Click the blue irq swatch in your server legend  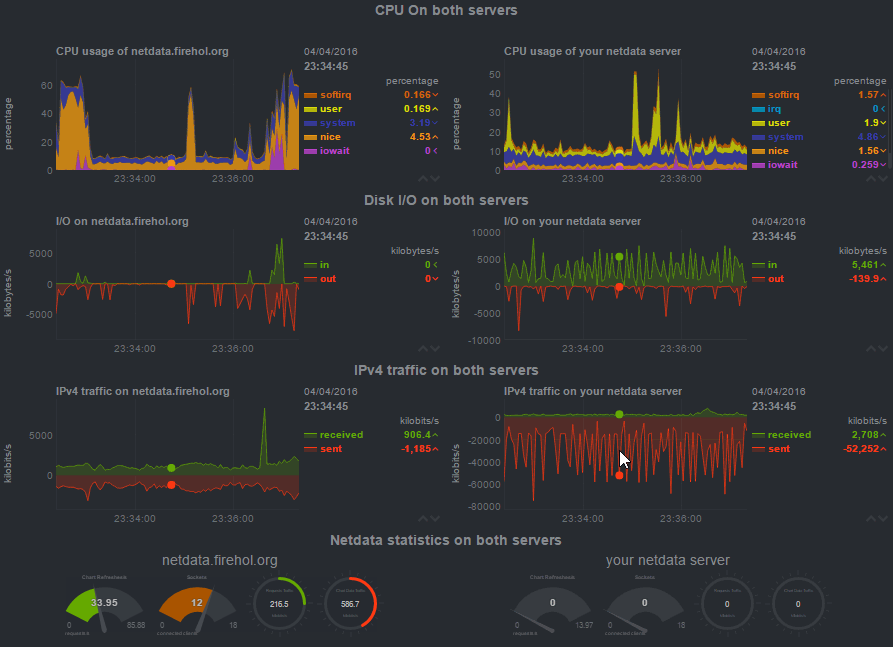758,109
